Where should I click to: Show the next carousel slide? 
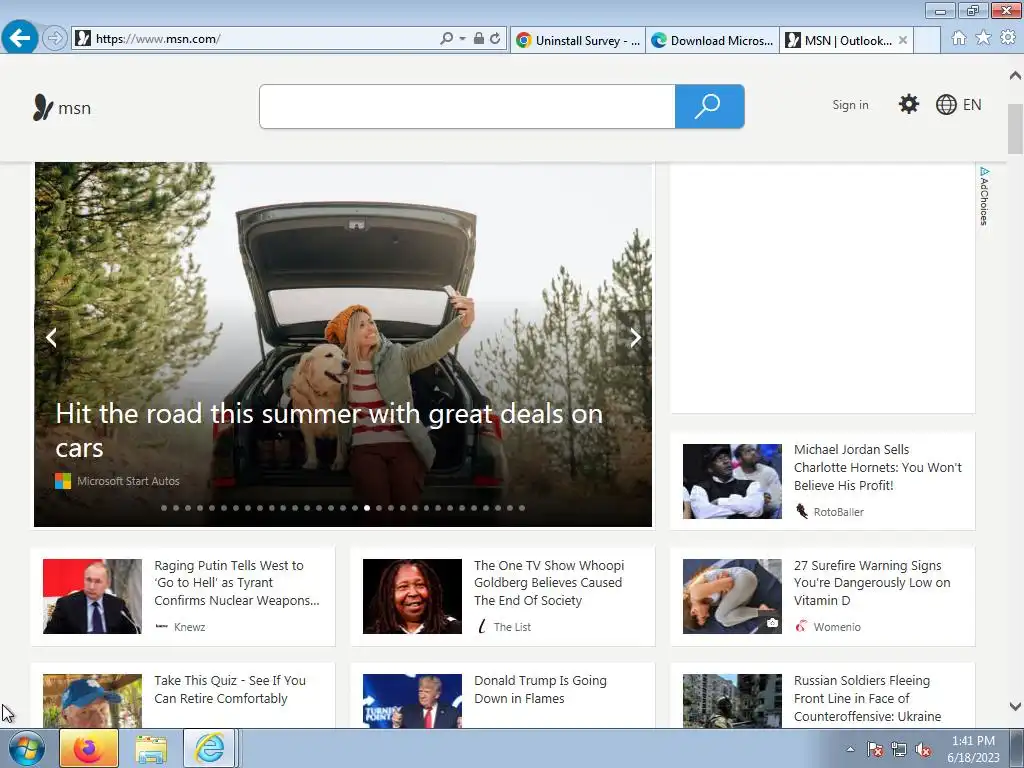(635, 338)
